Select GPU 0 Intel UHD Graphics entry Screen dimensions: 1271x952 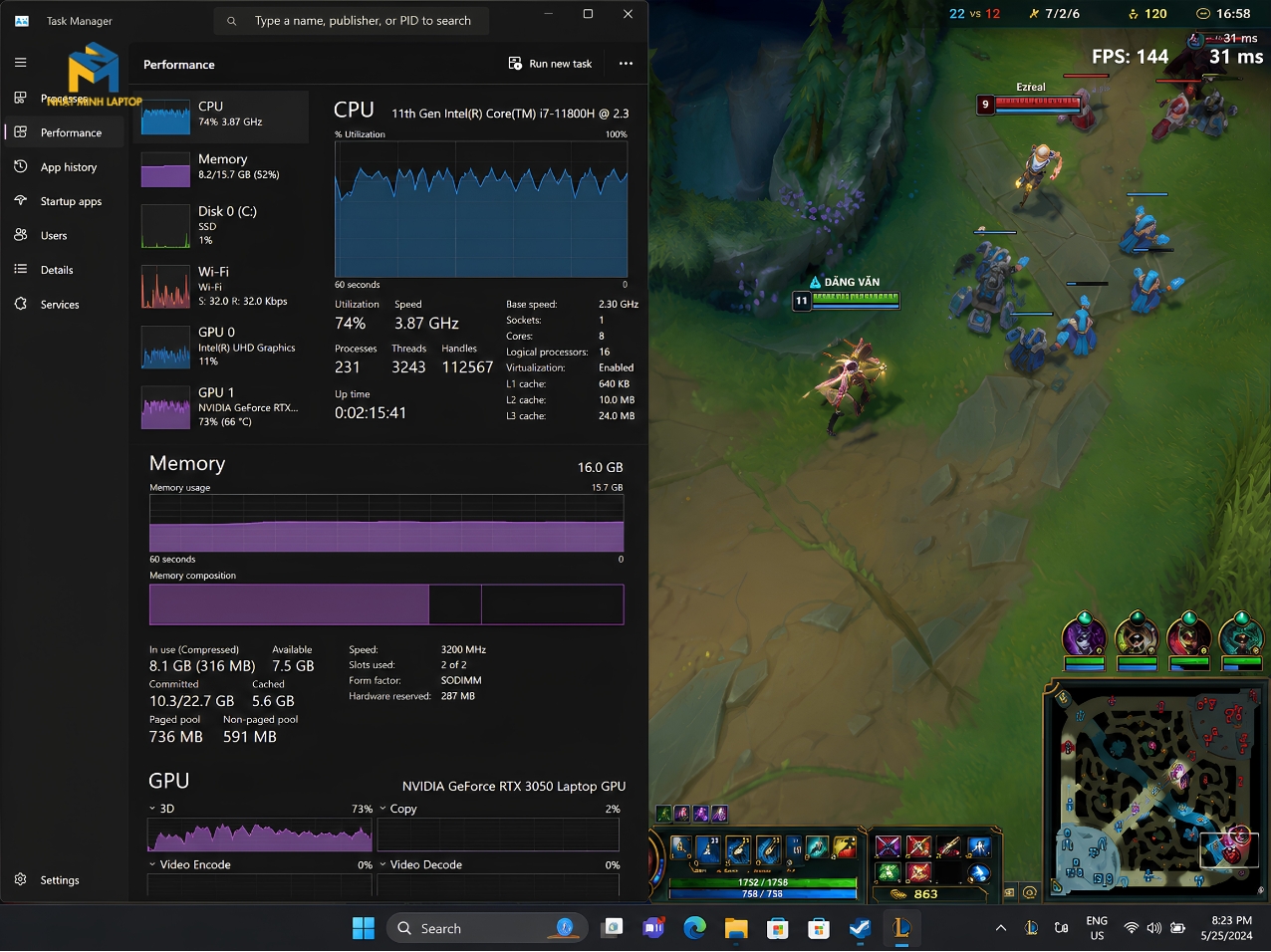(221, 347)
